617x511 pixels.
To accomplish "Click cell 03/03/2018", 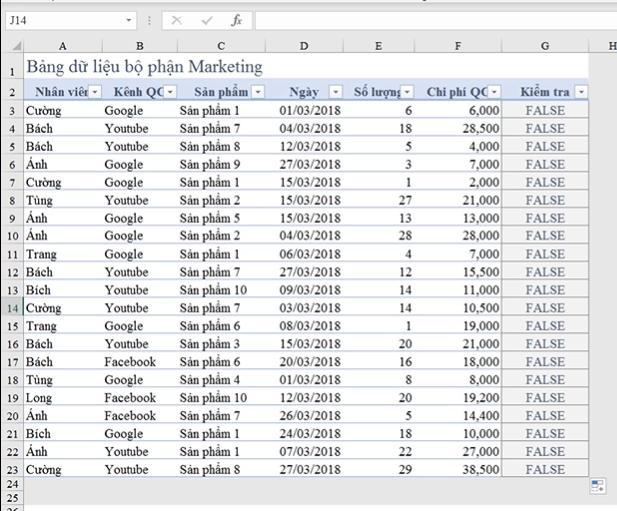I will (x=304, y=308).
